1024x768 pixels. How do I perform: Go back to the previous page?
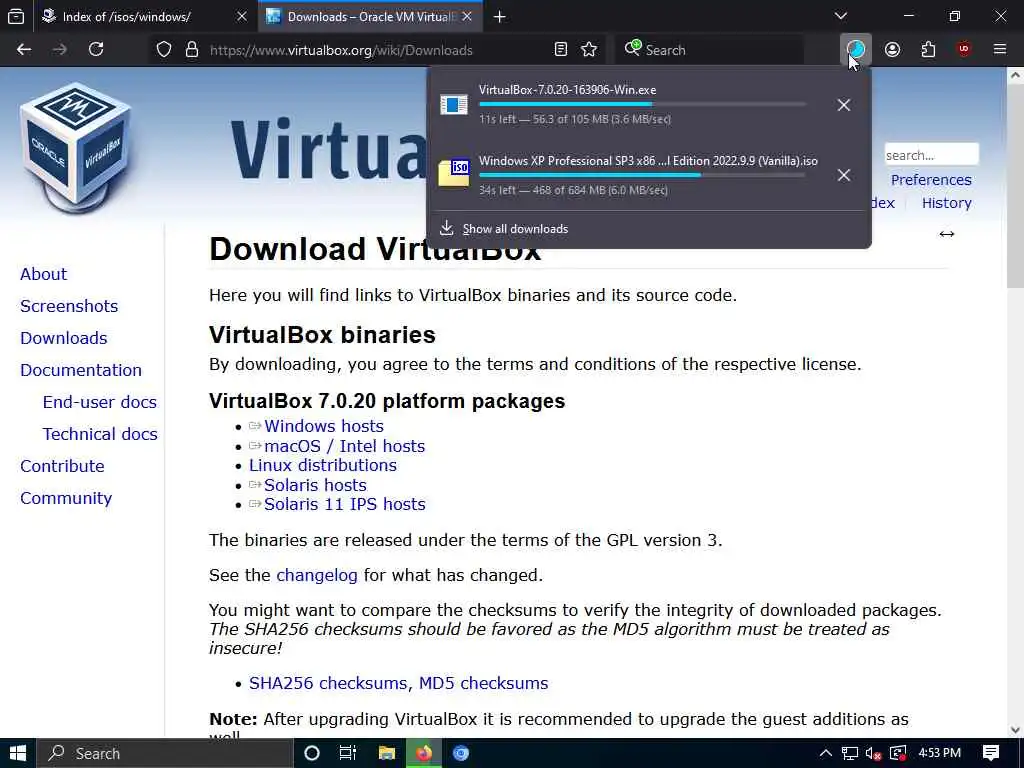tap(24, 49)
